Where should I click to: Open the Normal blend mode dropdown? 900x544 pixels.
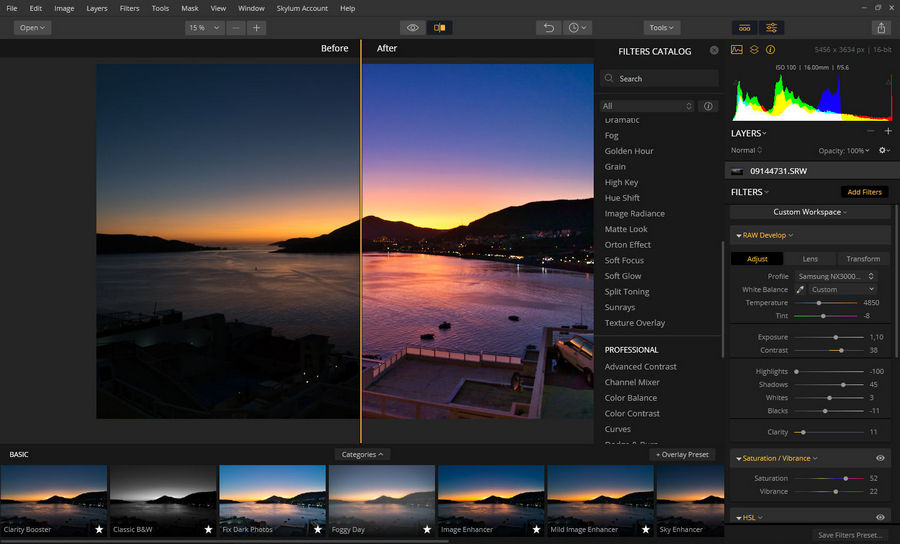[746, 150]
